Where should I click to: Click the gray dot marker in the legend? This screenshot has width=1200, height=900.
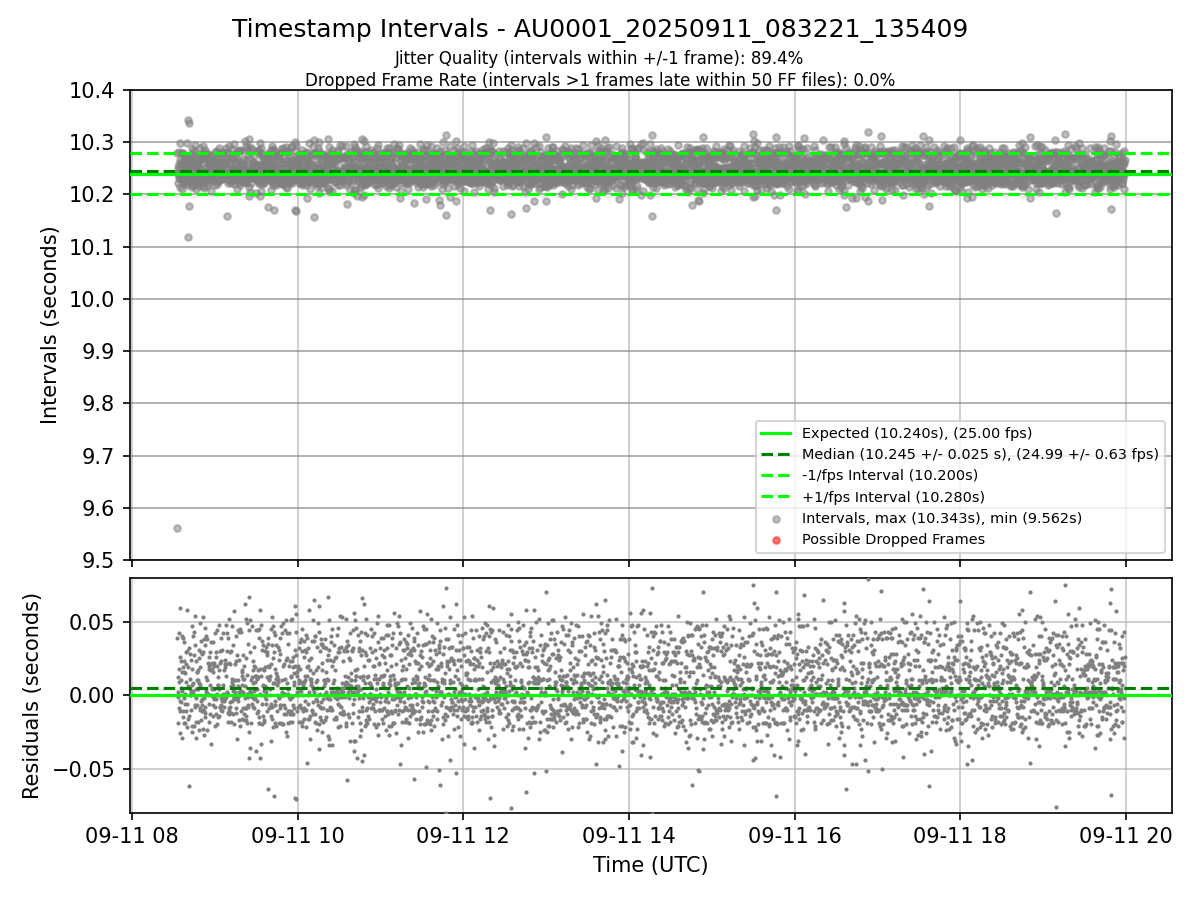pyautogui.click(x=777, y=519)
